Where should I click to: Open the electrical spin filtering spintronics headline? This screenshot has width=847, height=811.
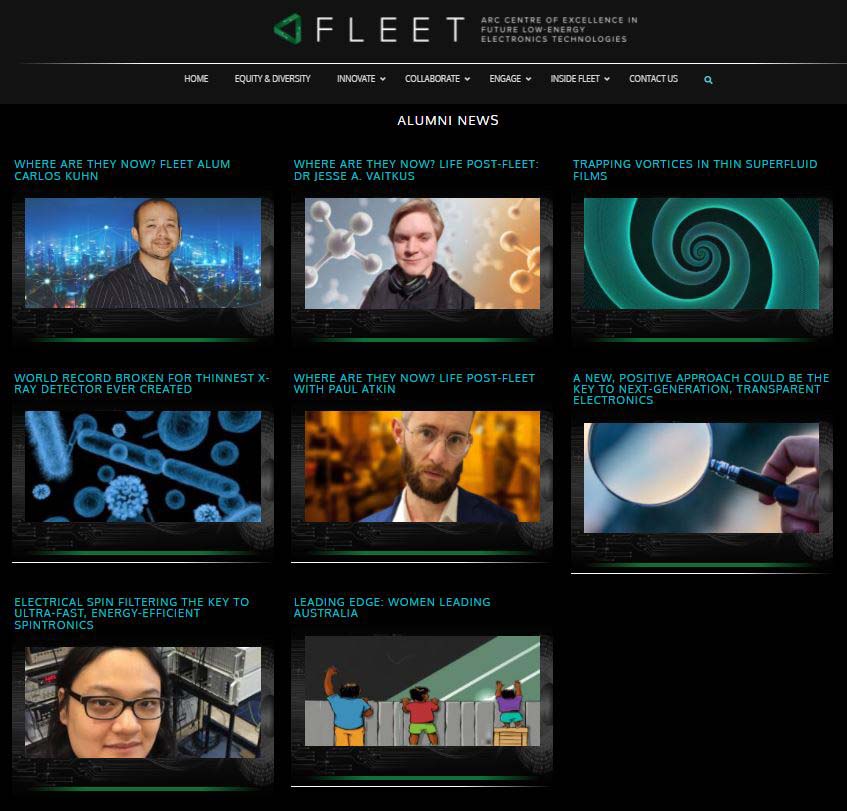131,613
